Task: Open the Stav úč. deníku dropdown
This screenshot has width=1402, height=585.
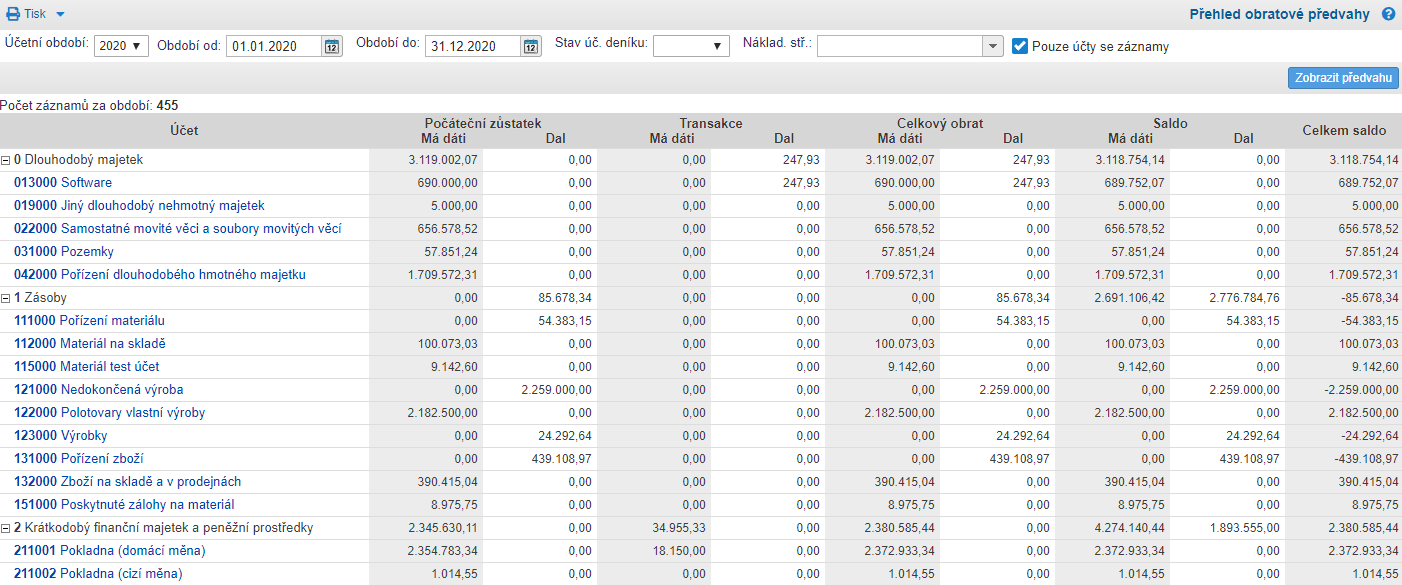Action: click(691, 46)
